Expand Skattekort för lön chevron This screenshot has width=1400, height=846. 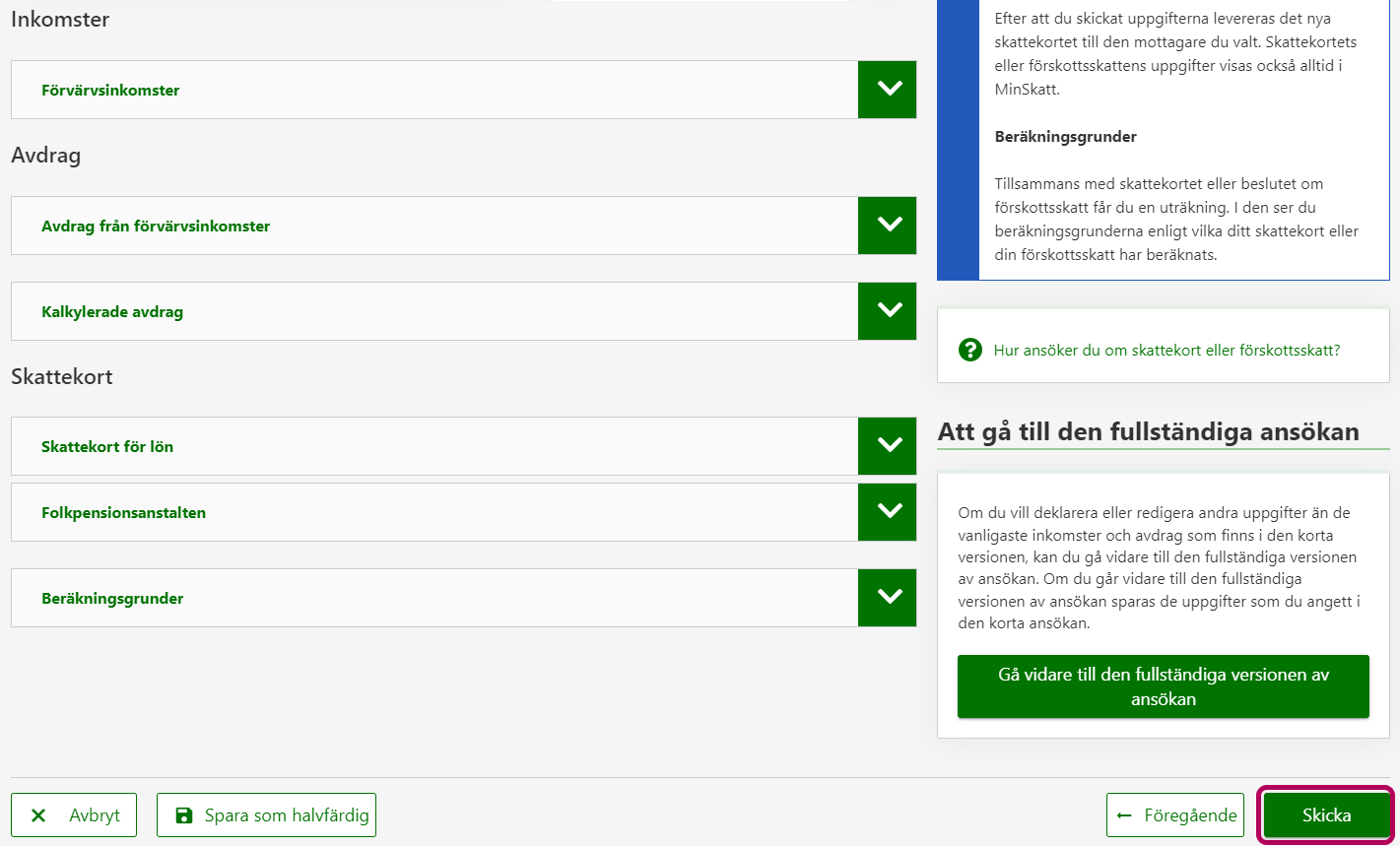888,446
